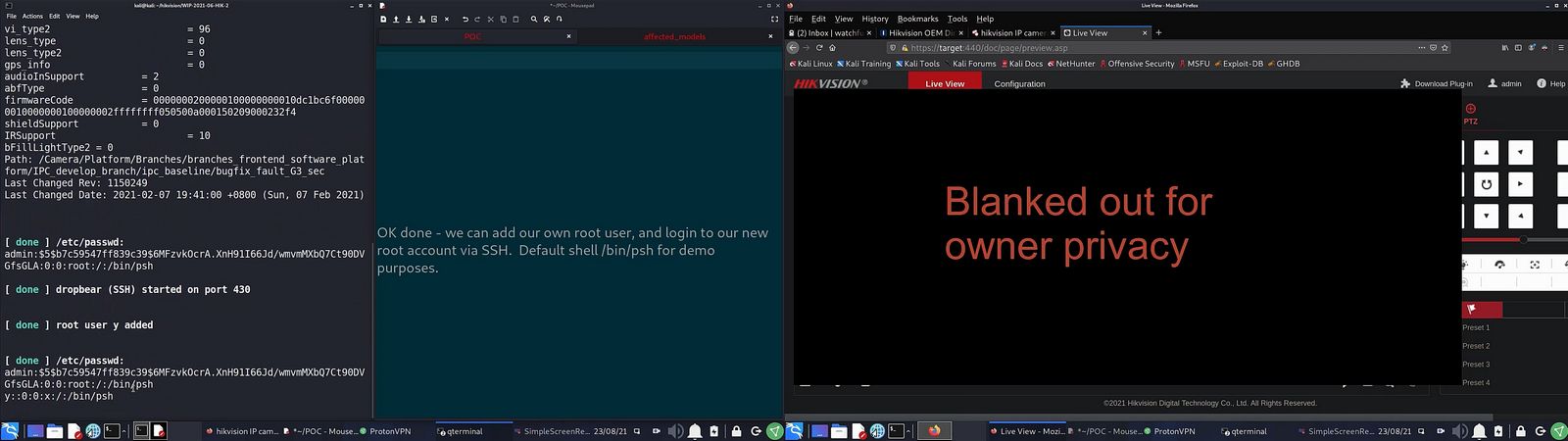
Task: Click Download Plug-in link
Action: pyautogui.click(x=1437, y=84)
